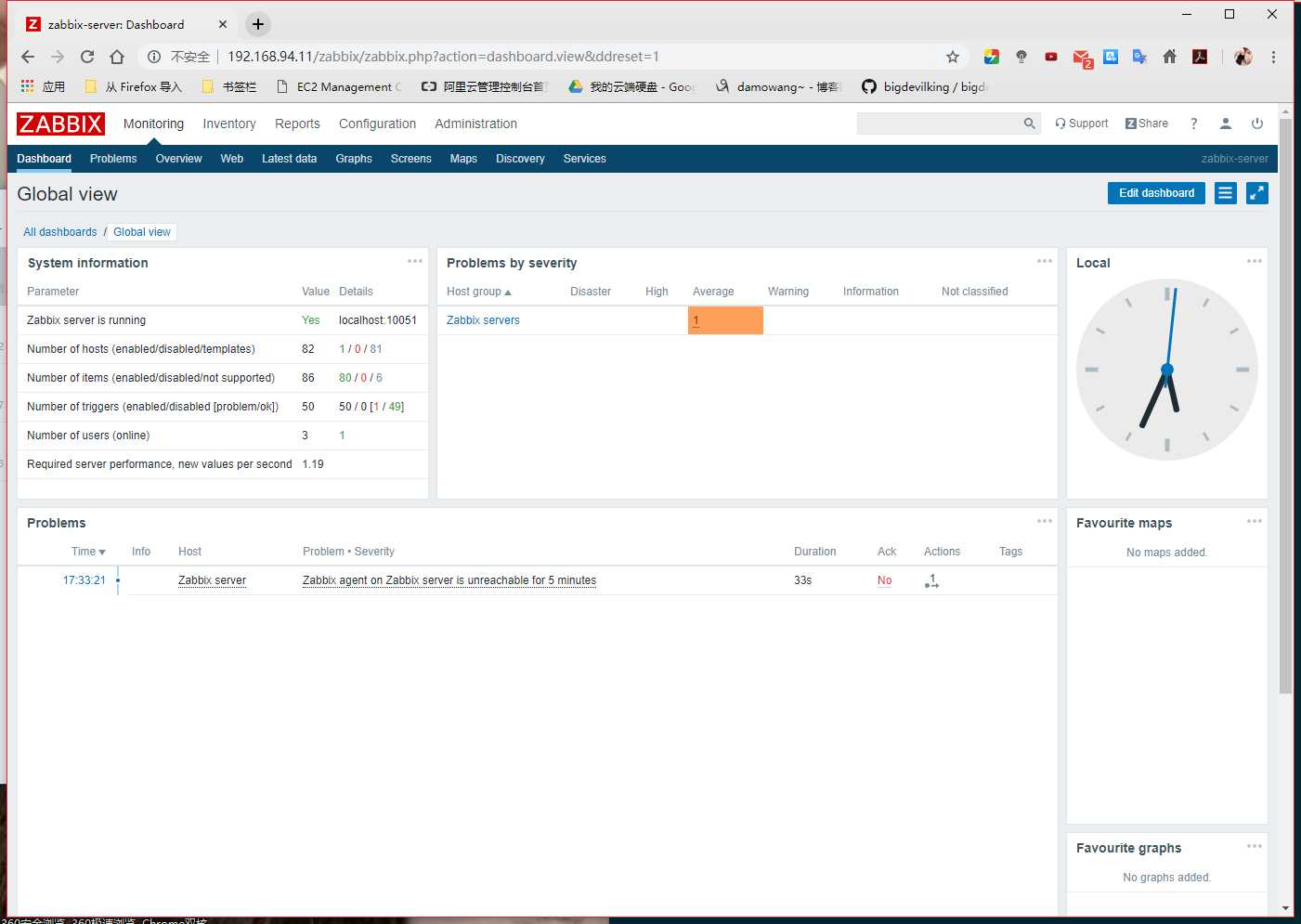Click Global view breadcrumb
The height and width of the screenshot is (924, 1301).
142,232
